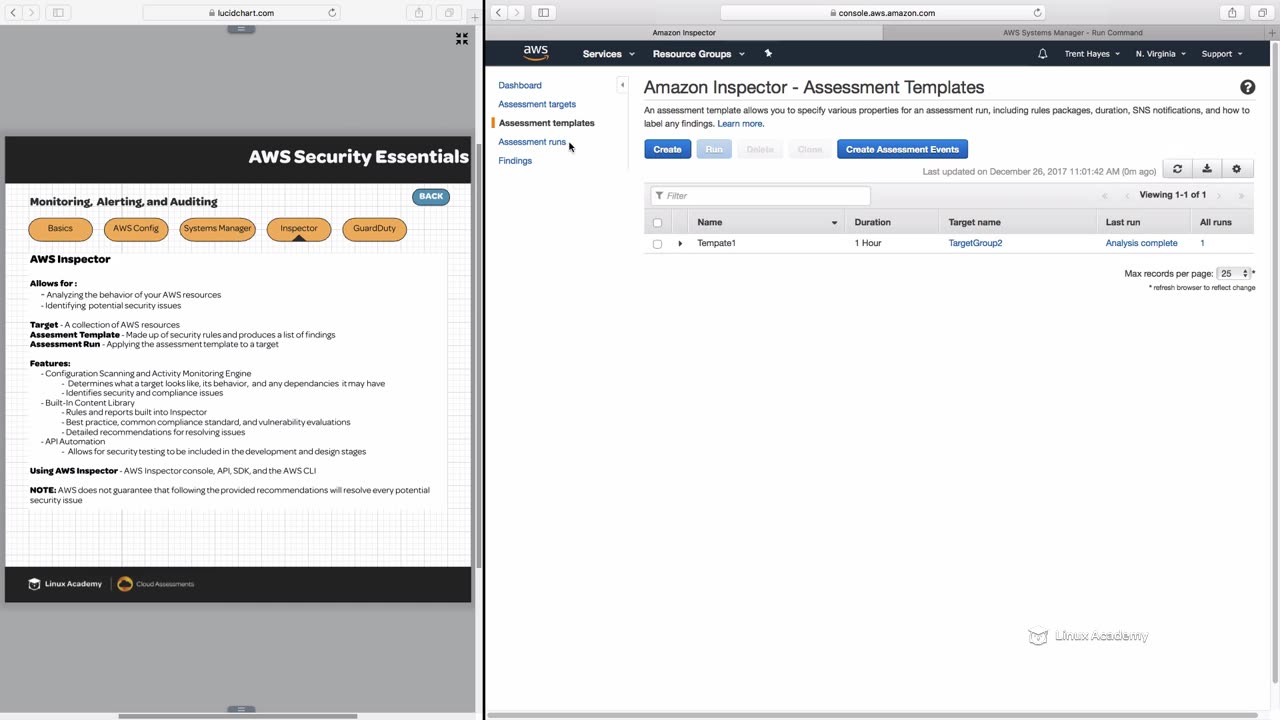Open Findings in the Inspector sidebar

[x=515, y=161]
